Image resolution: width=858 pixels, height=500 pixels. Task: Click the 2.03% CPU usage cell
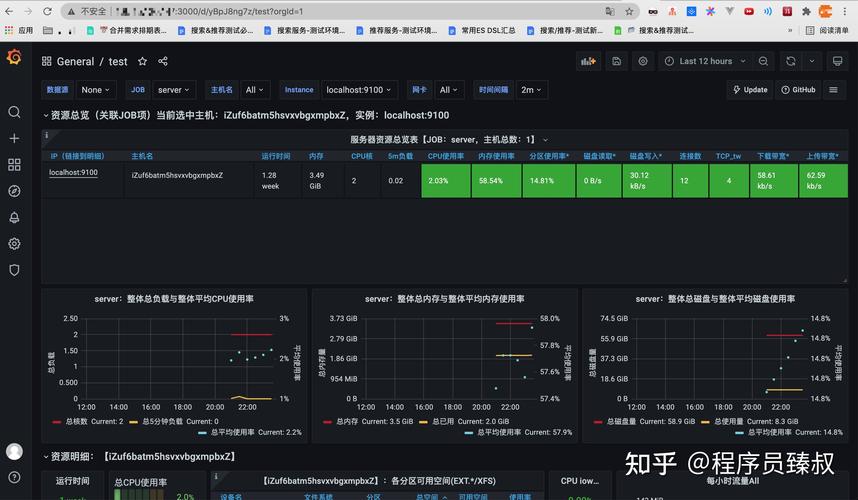445,181
